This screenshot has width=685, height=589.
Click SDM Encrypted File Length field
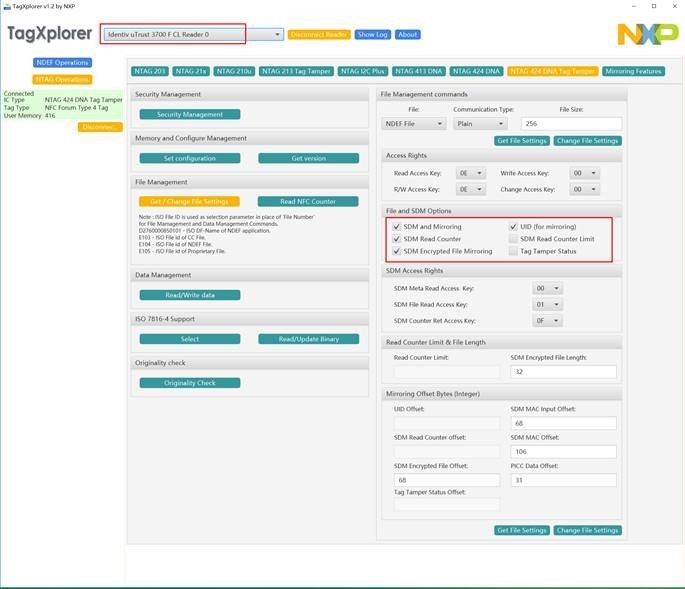coord(563,372)
